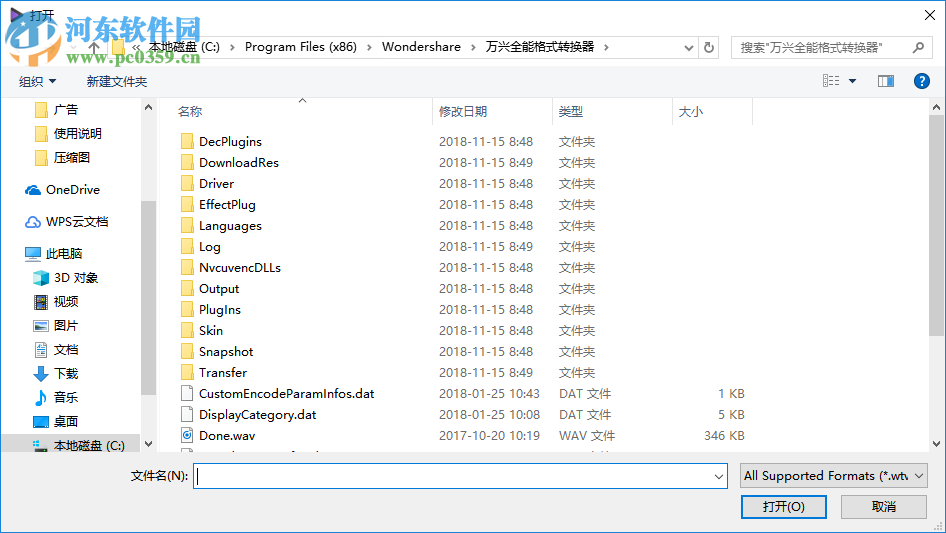Expand the file name dropdown arrow
Viewport: 946px width, 533px height.
pyautogui.click(x=719, y=476)
